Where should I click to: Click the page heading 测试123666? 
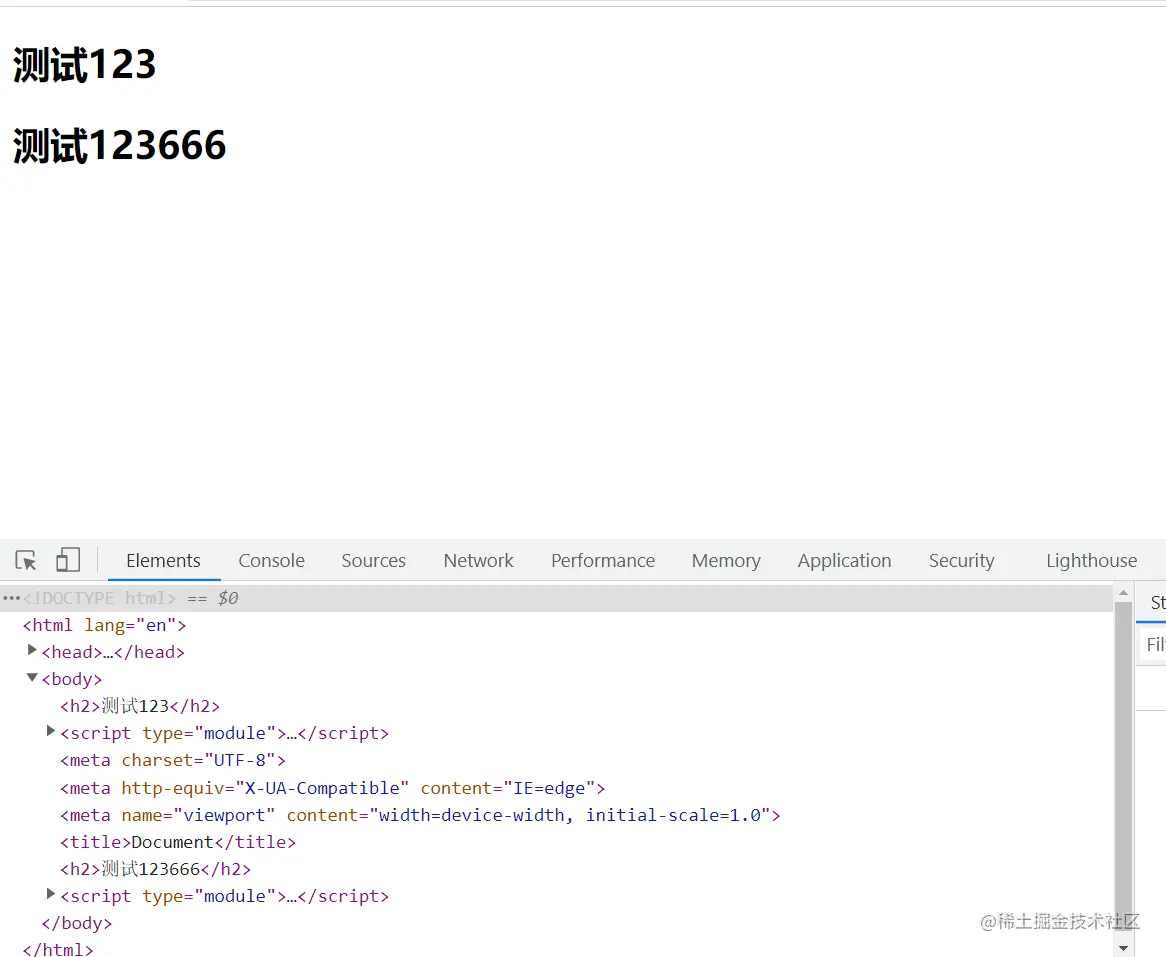pyautogui.click(x=119, y=145)
